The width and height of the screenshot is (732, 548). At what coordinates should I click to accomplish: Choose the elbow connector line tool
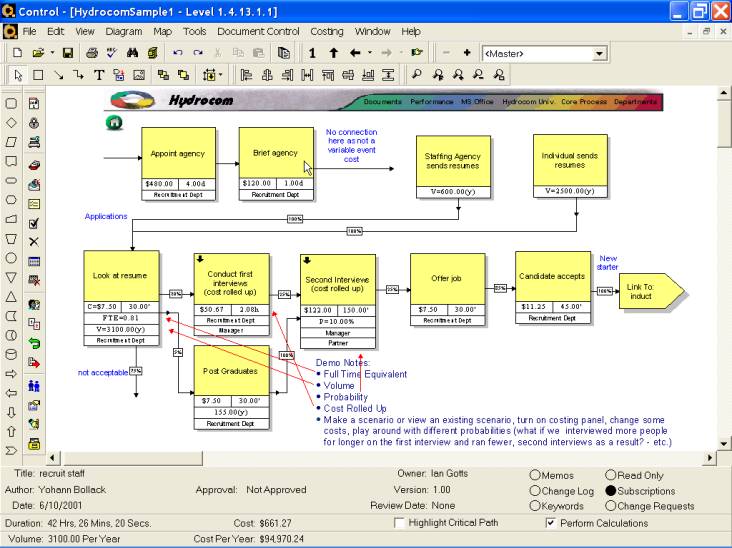(x=78, y=75)
